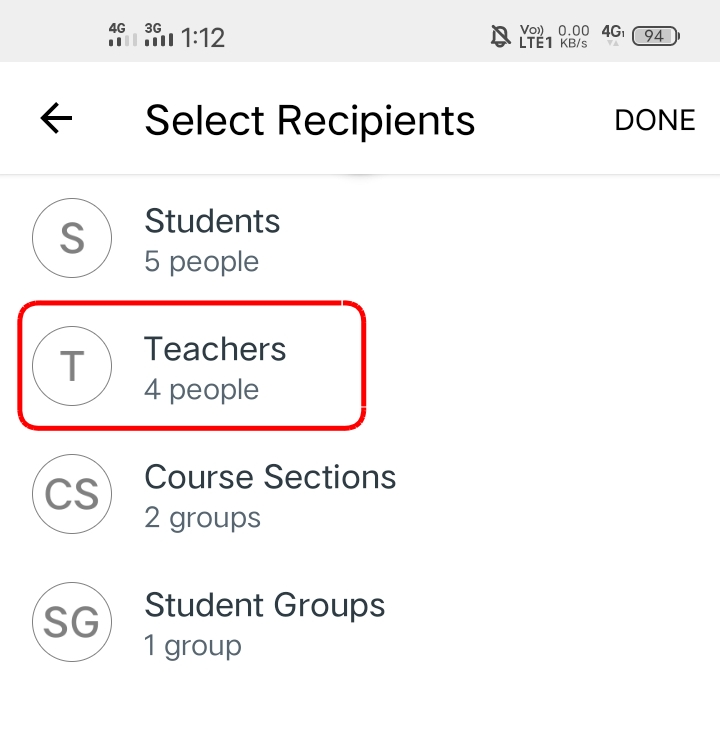Select the Students avatar circle
The width and height of the screenshot is (720, 740).
coord(72,239)
